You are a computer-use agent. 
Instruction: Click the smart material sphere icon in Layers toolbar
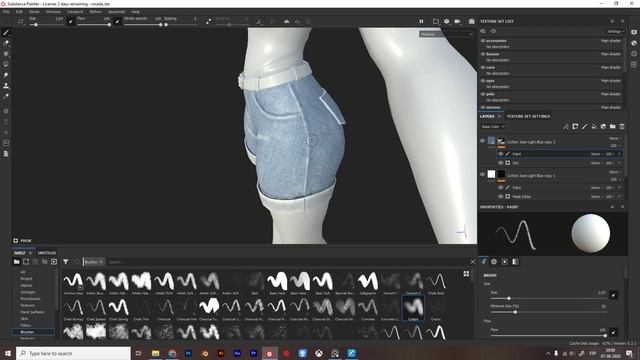point(603,127)
